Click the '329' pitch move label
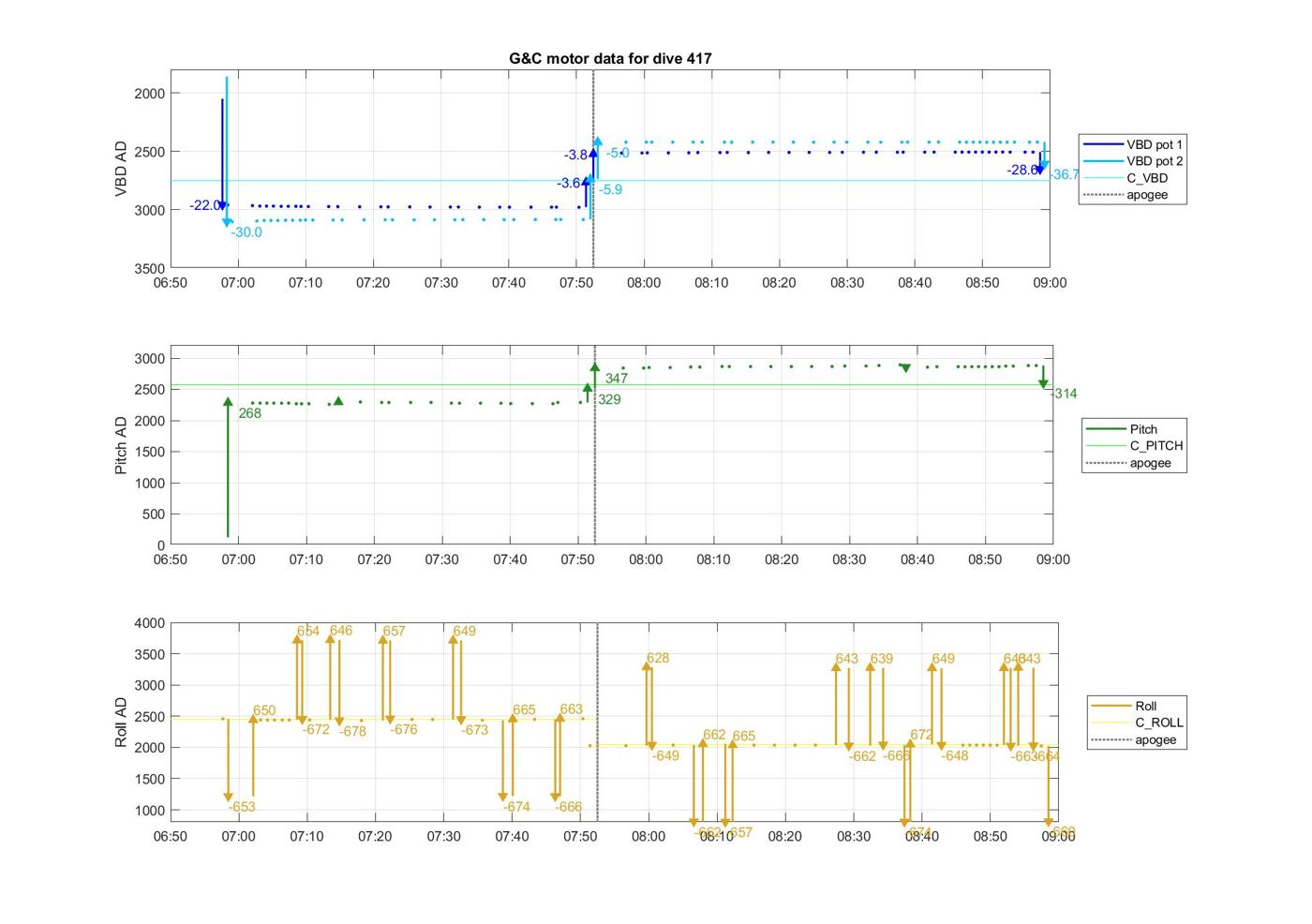The image size is (1312, 924). click(x=609, y=399)
